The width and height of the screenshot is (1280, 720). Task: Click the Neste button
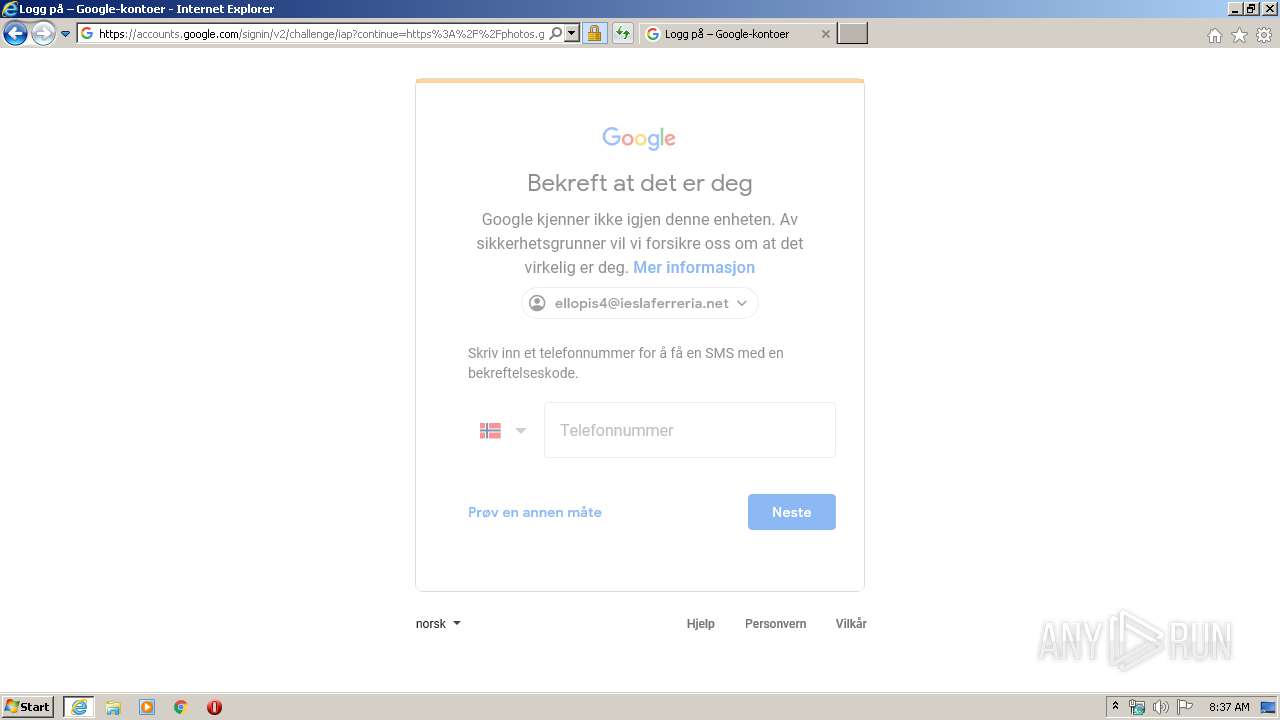792,512
